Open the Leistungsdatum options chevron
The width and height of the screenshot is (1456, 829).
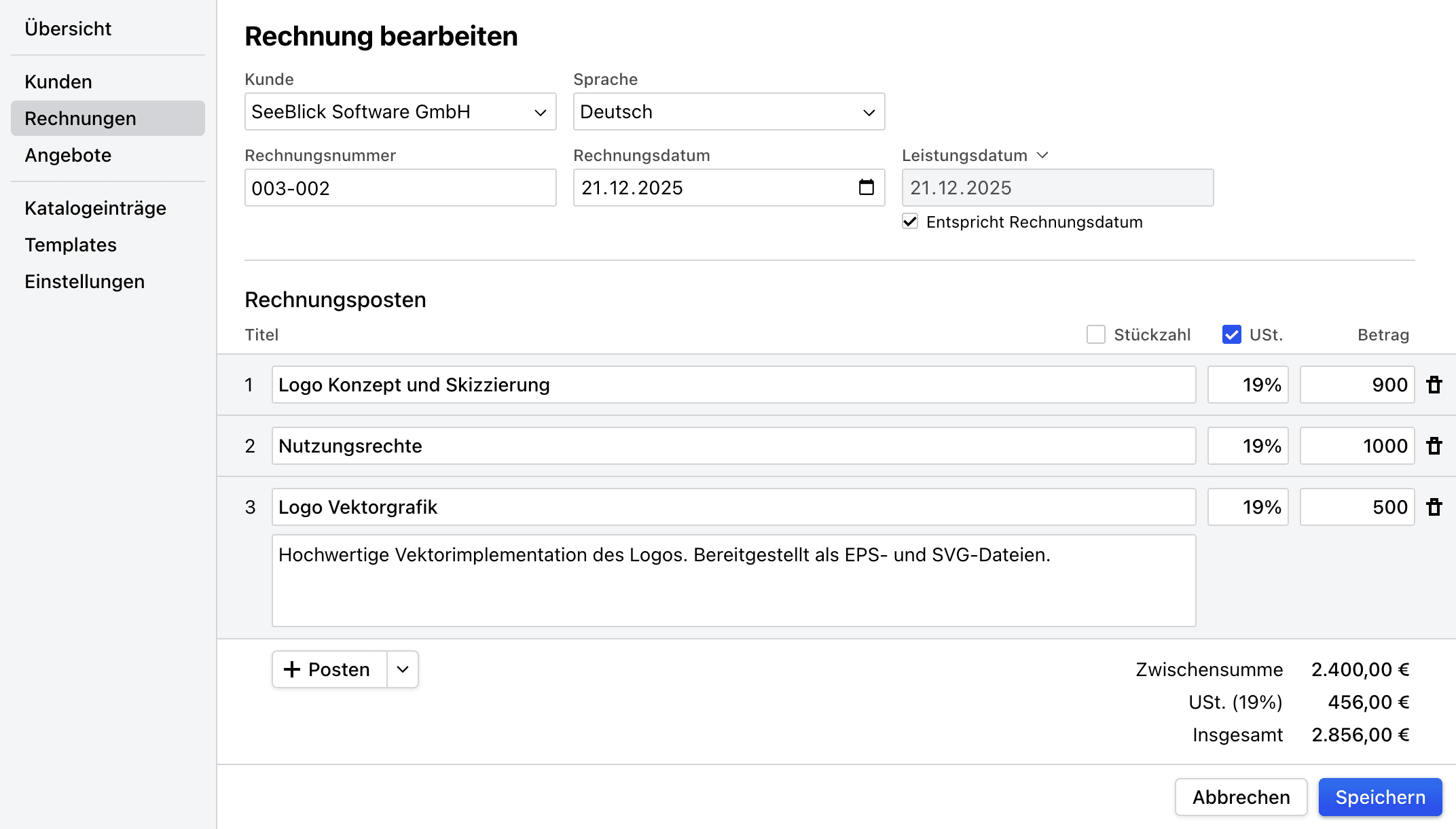click(x=1044, y=155)
